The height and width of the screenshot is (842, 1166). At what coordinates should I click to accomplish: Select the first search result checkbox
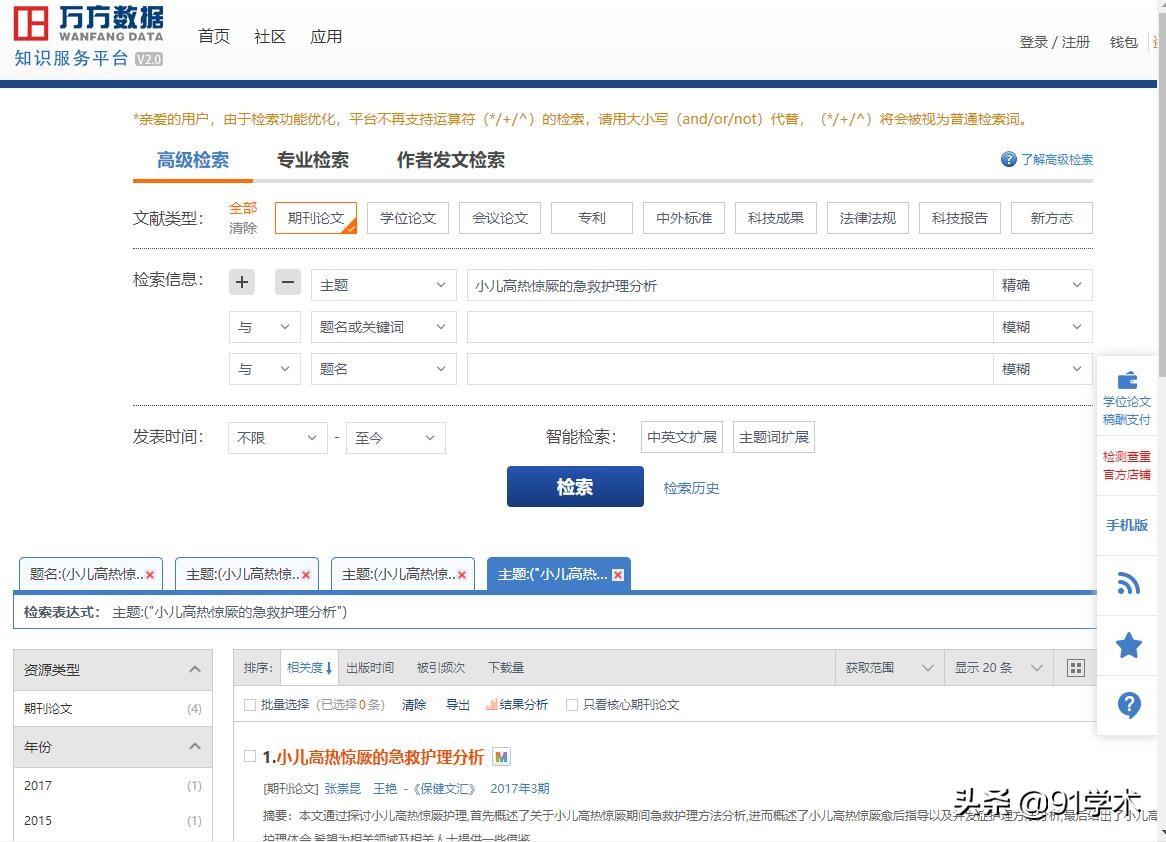(x=249, y=757)
